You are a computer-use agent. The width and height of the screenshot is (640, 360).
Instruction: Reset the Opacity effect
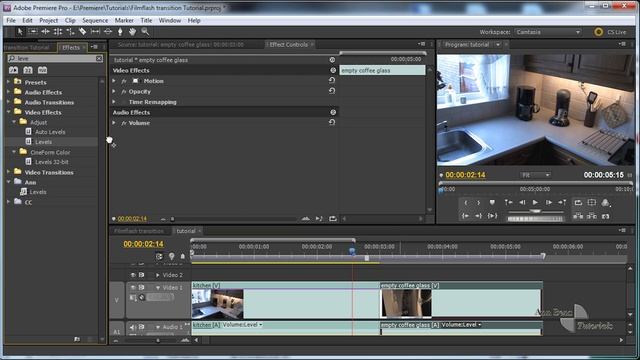[332, 91]
